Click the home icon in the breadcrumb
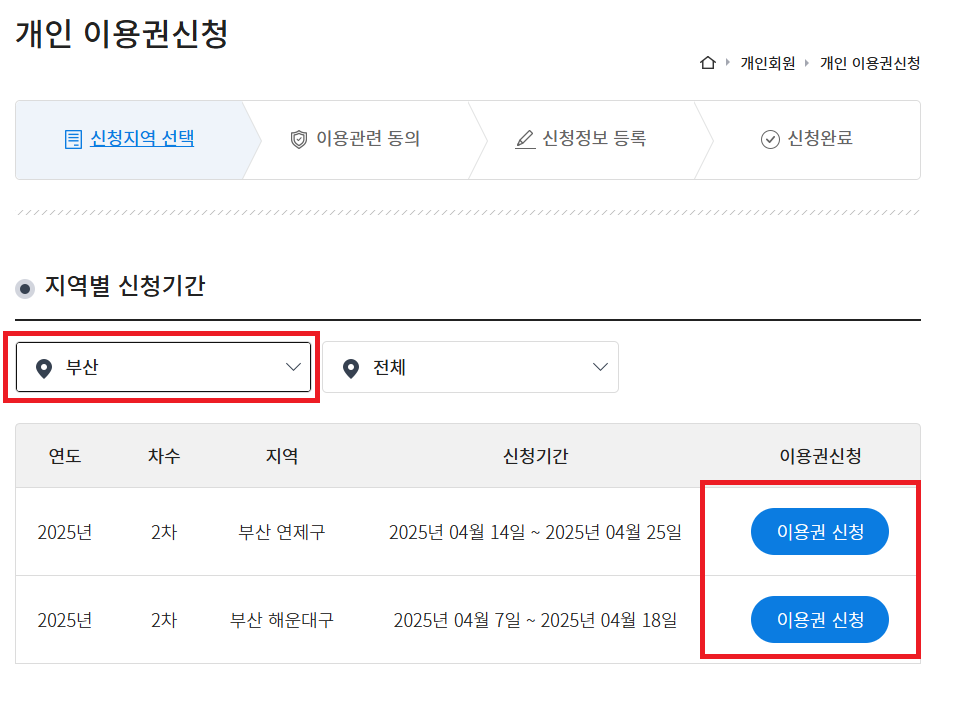Image resolution: width=970 pixels, height=709 pixels. (708, 62)
